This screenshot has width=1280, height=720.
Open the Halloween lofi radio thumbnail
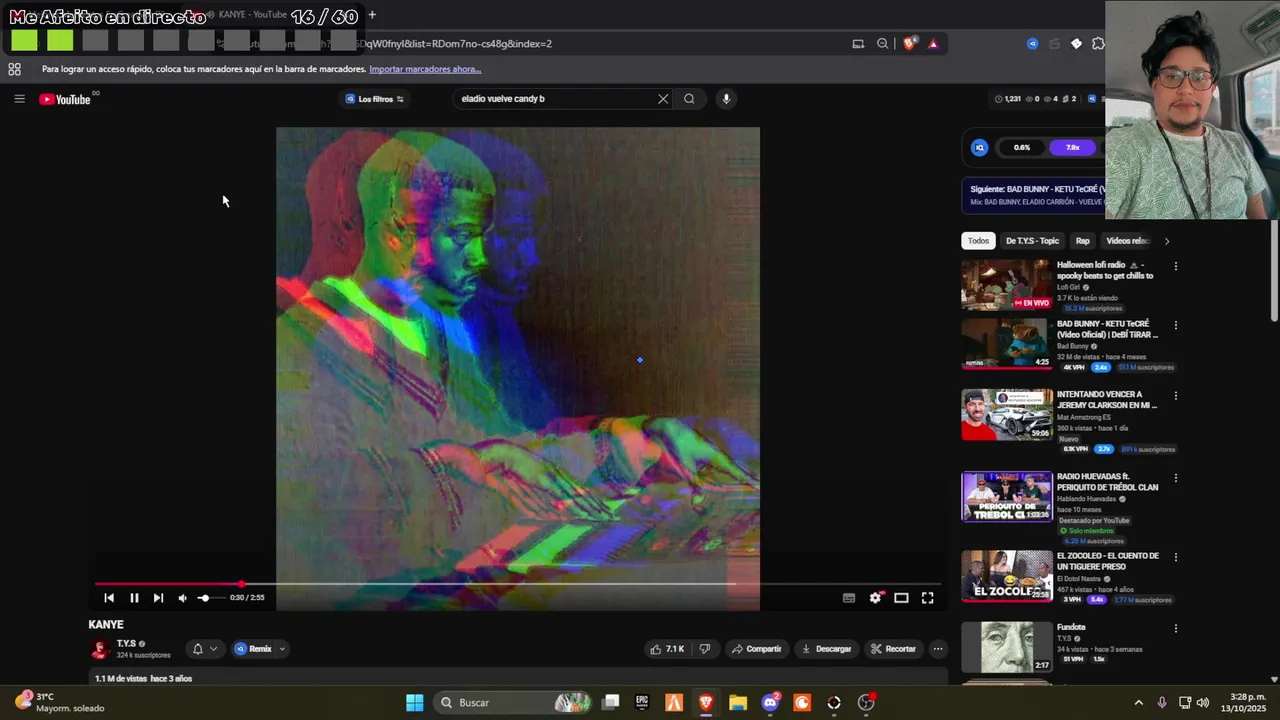(1007, 285)
